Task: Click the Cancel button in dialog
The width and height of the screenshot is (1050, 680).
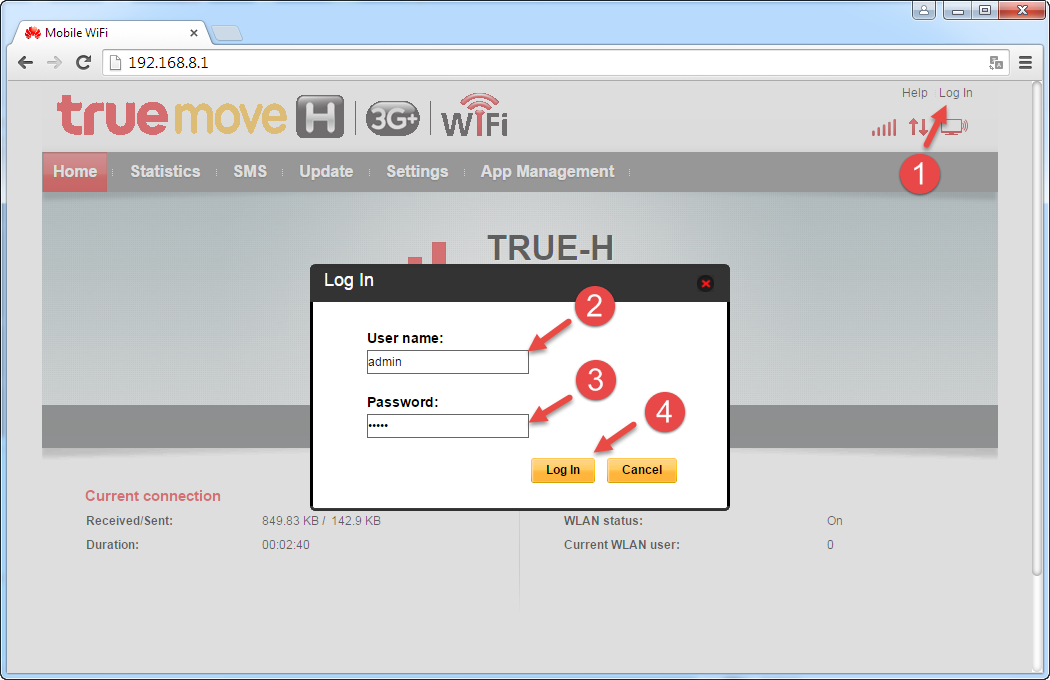Action: [642, 470]
